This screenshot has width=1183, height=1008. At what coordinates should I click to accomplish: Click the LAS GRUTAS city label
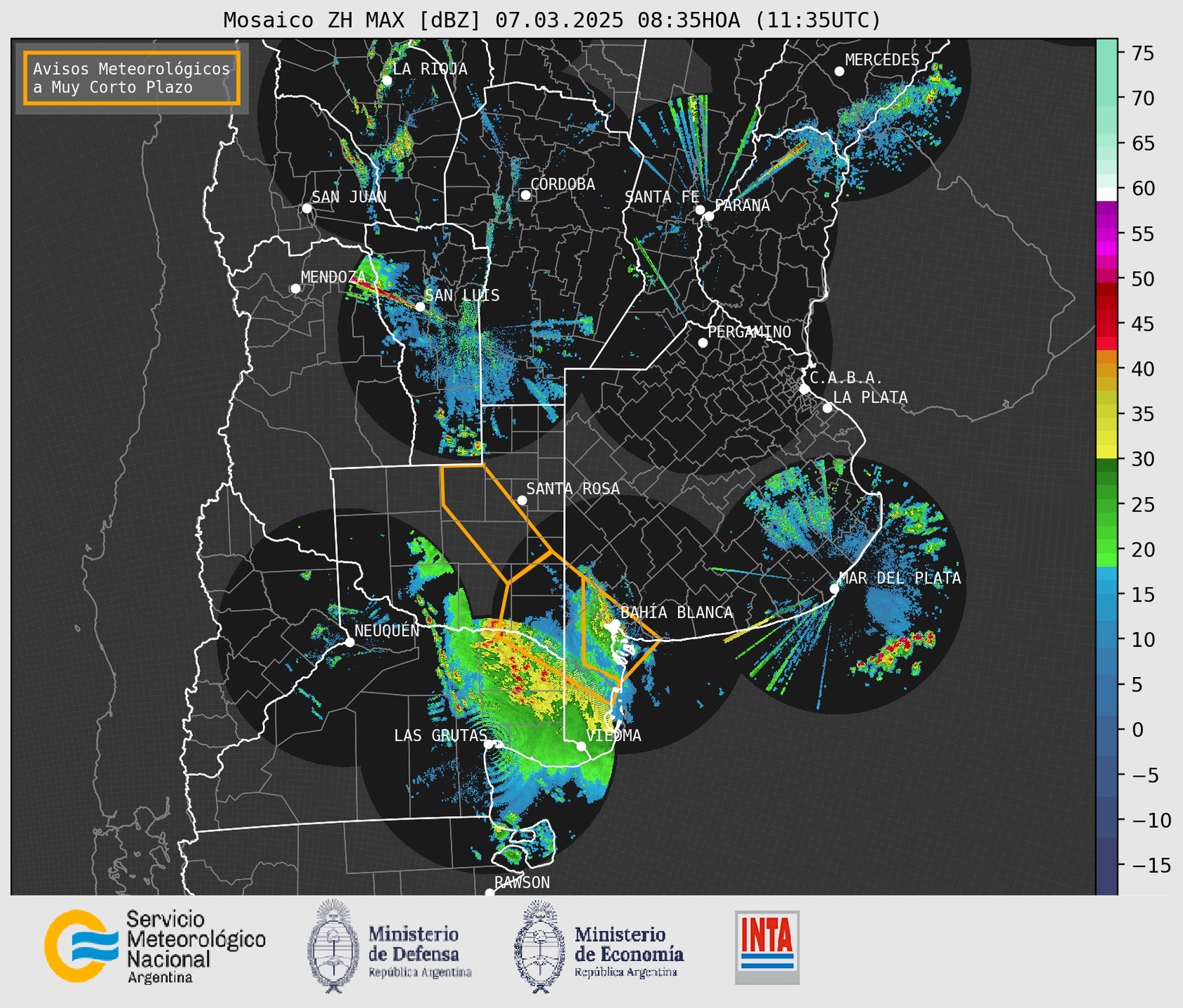[x=440, y=736]
